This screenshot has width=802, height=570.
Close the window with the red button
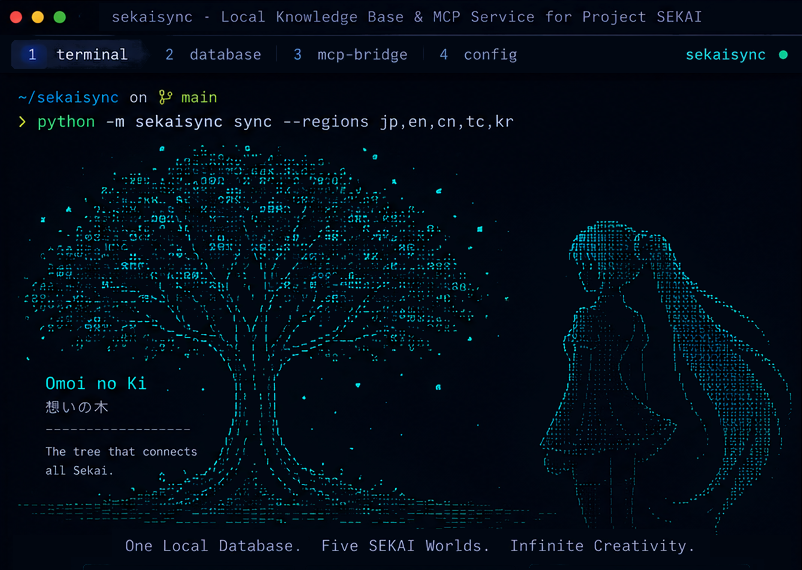(16, 17)
